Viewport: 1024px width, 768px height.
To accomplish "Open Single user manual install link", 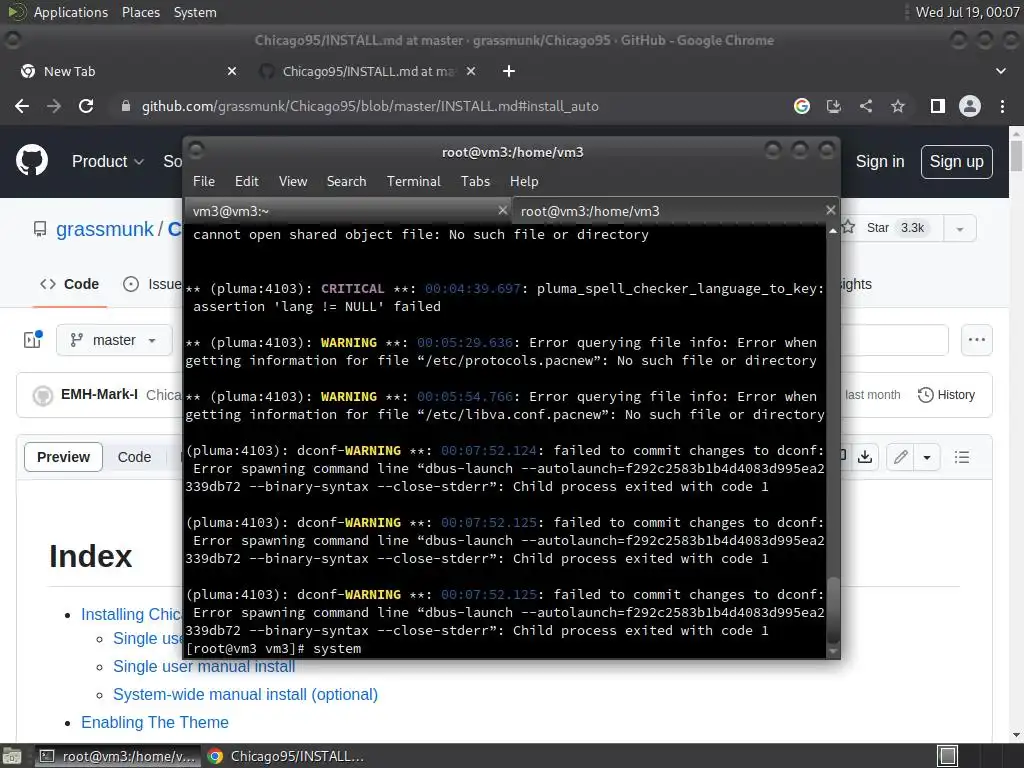I will click(x=204, y=666).
